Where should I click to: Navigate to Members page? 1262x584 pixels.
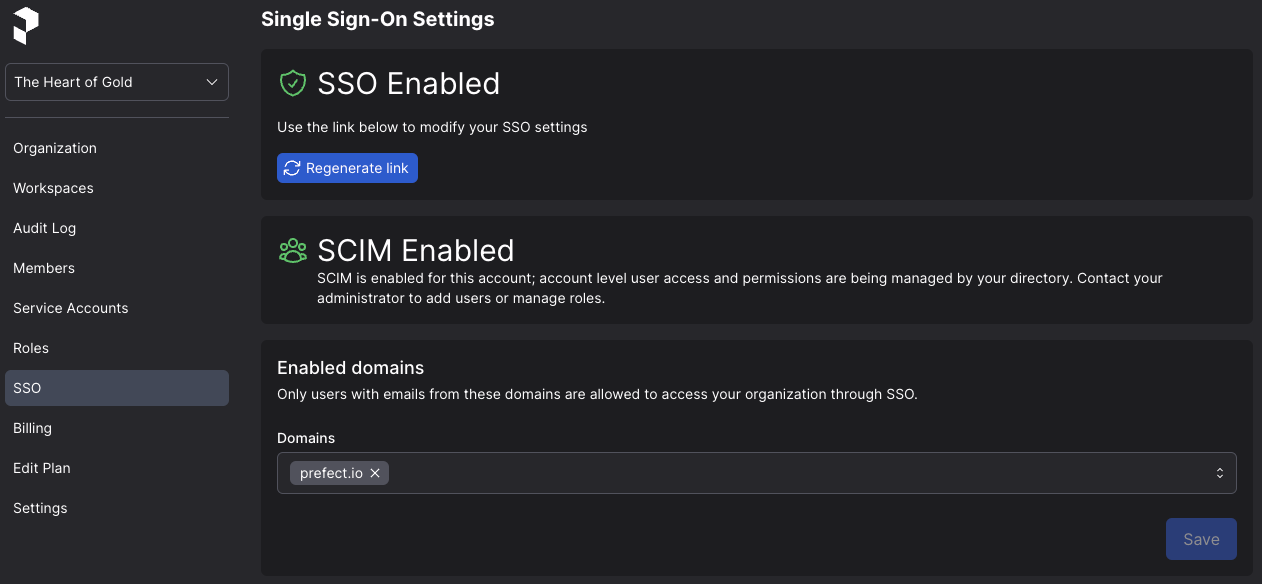pos(117,268)
